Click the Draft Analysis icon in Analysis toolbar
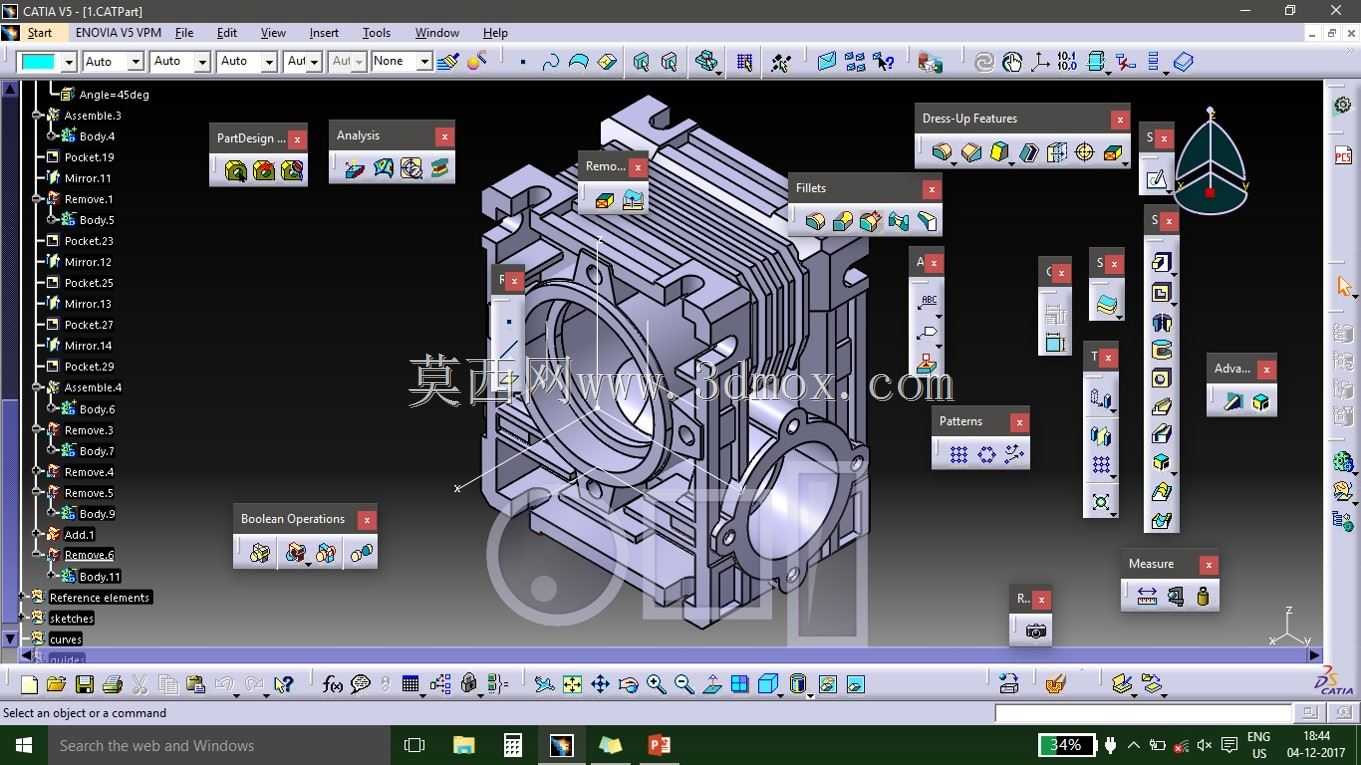This screenshot has height=765, width=1361. [355, 168]
